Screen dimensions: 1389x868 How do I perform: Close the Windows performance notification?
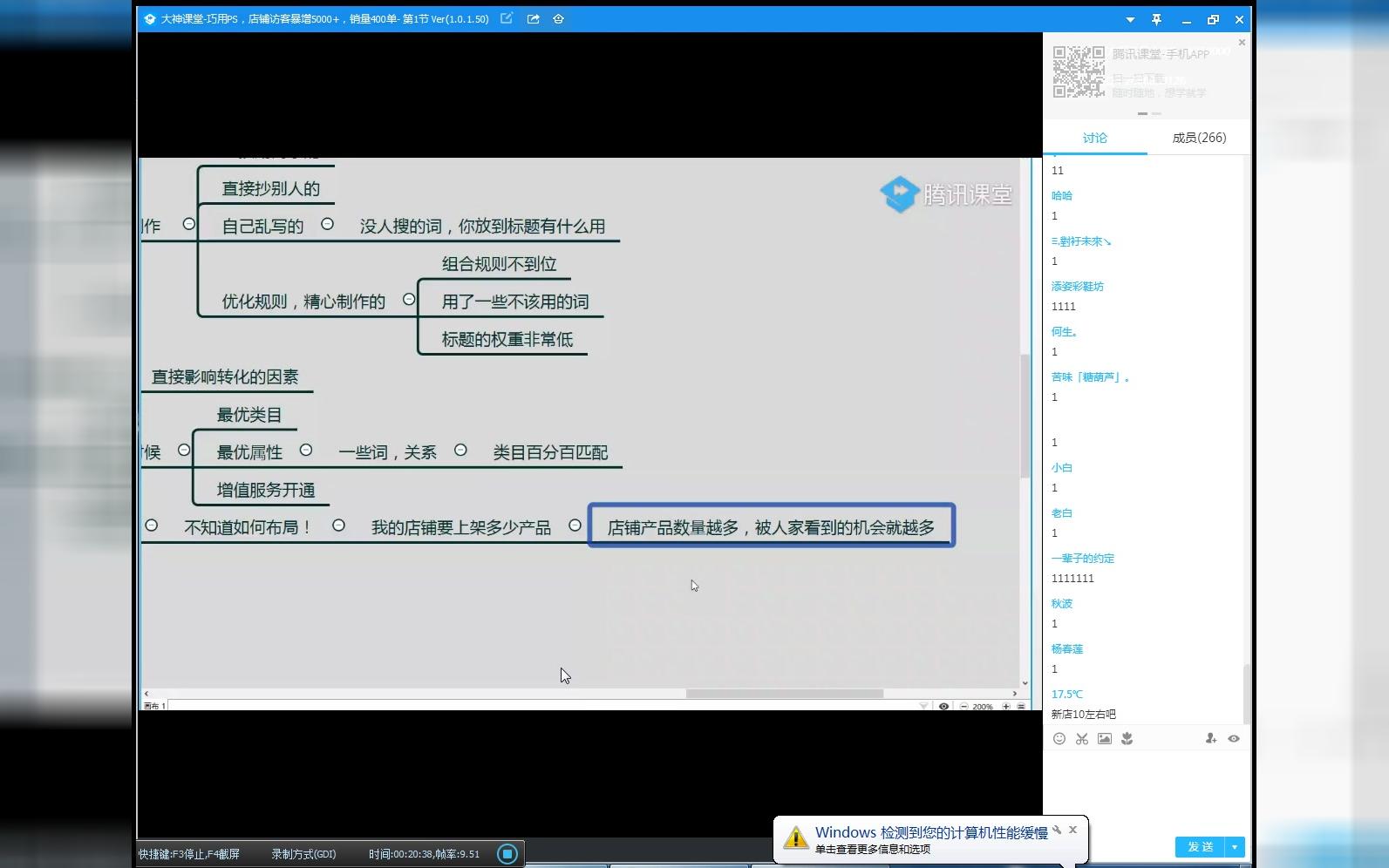[x=1072, y=830]
